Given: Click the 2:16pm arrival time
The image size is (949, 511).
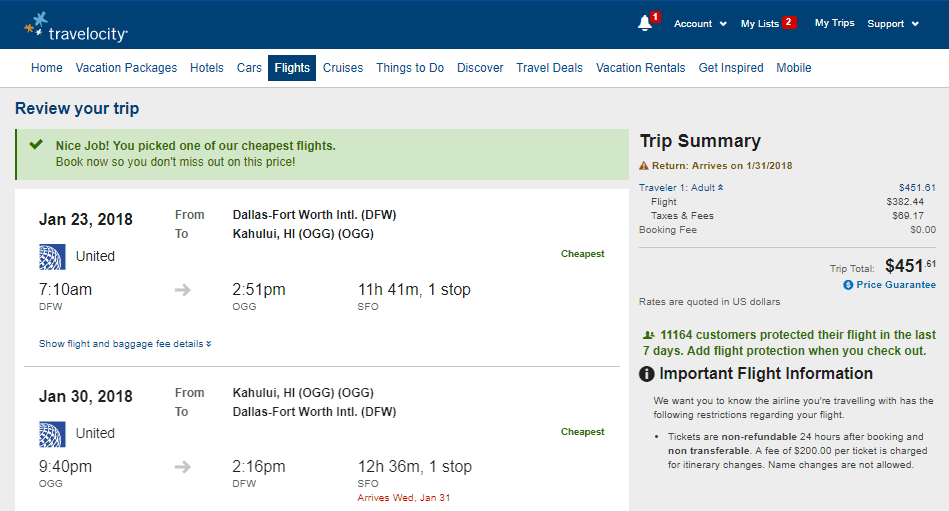Looking at the screenshot, I should click(x=259, y=467).
